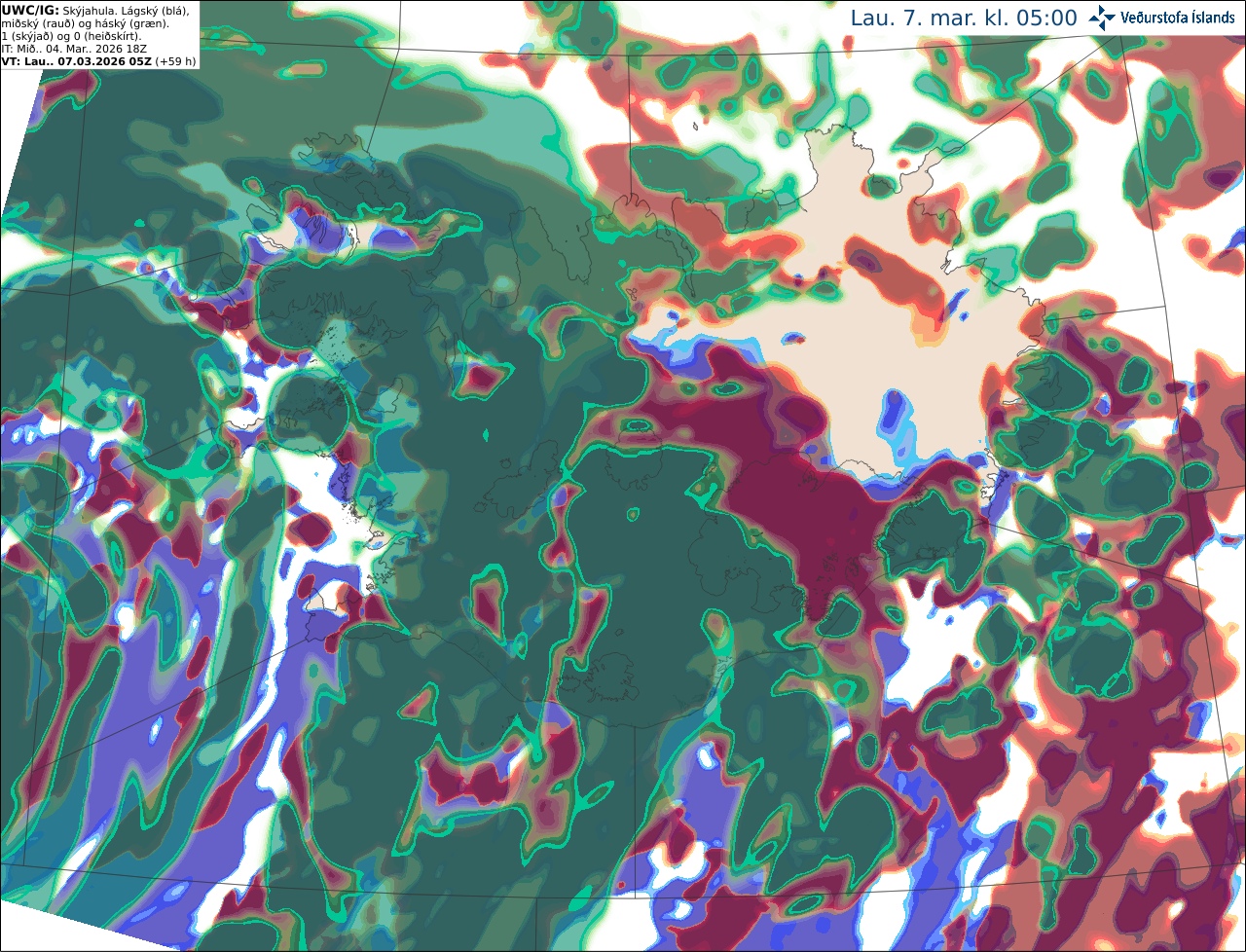Click 'Skýjahula. Lágský (blá),' legend text
The image size is (1246, 952).
click(x=126, y=10)
